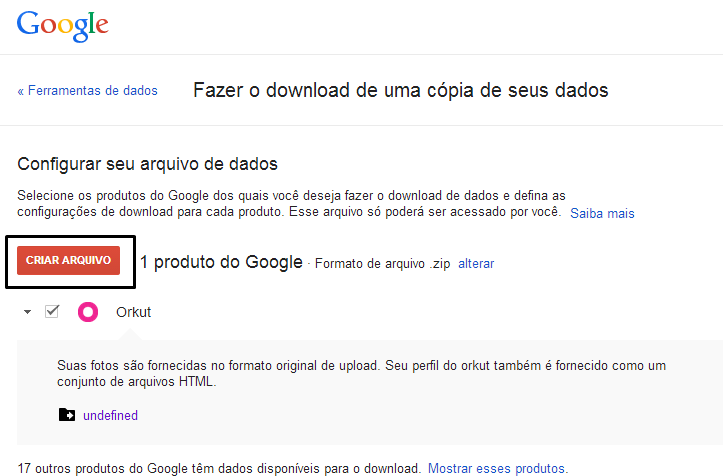723x476 pixels.
Task: Open the Saiba mais link
Action: click(x=602, y=213)
